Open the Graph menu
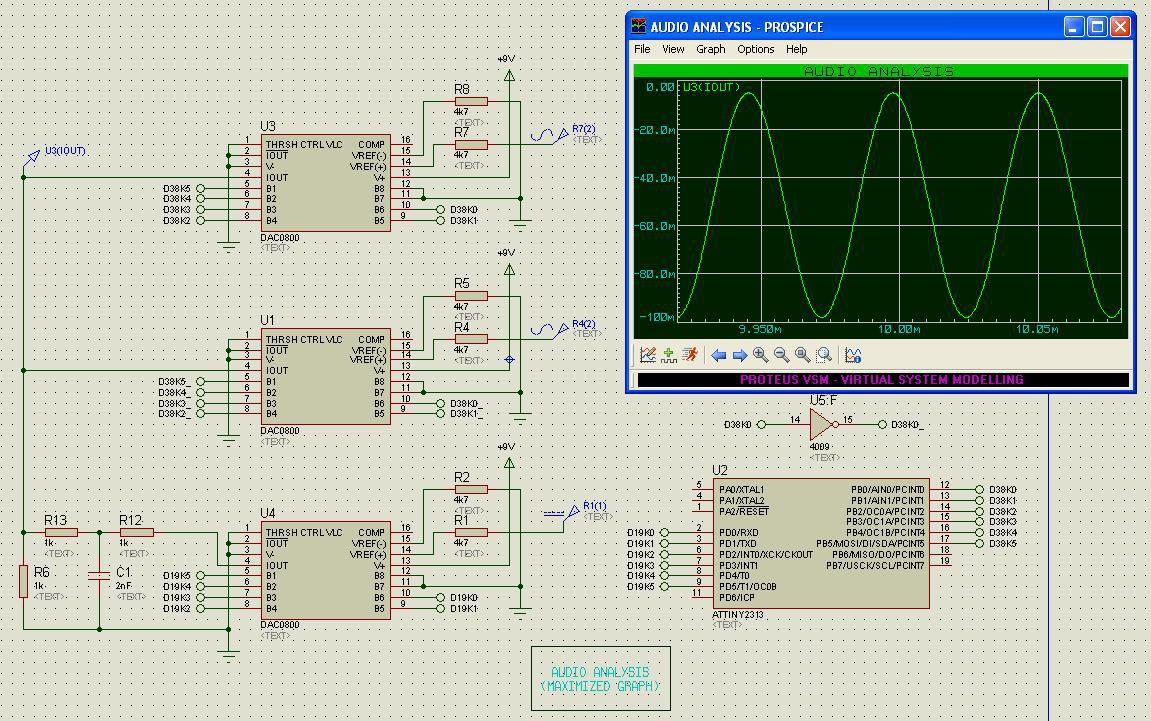The width and height of the screenshot is (1151, 721). coord(711,49)
